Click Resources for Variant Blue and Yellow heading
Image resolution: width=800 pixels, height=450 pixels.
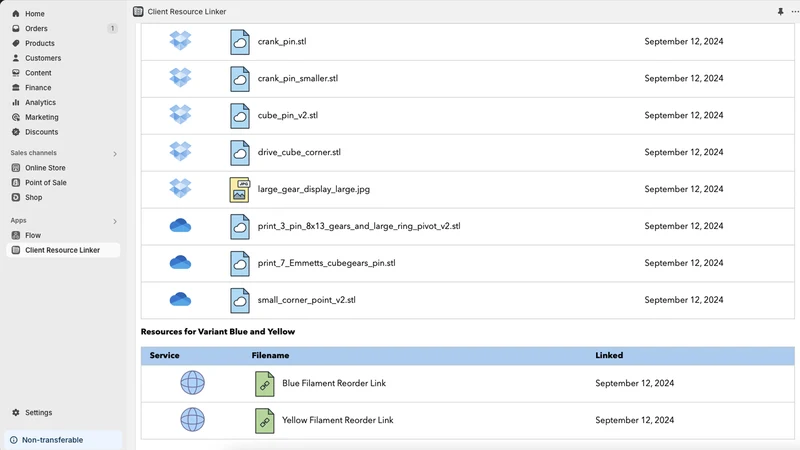coord(218,332)
